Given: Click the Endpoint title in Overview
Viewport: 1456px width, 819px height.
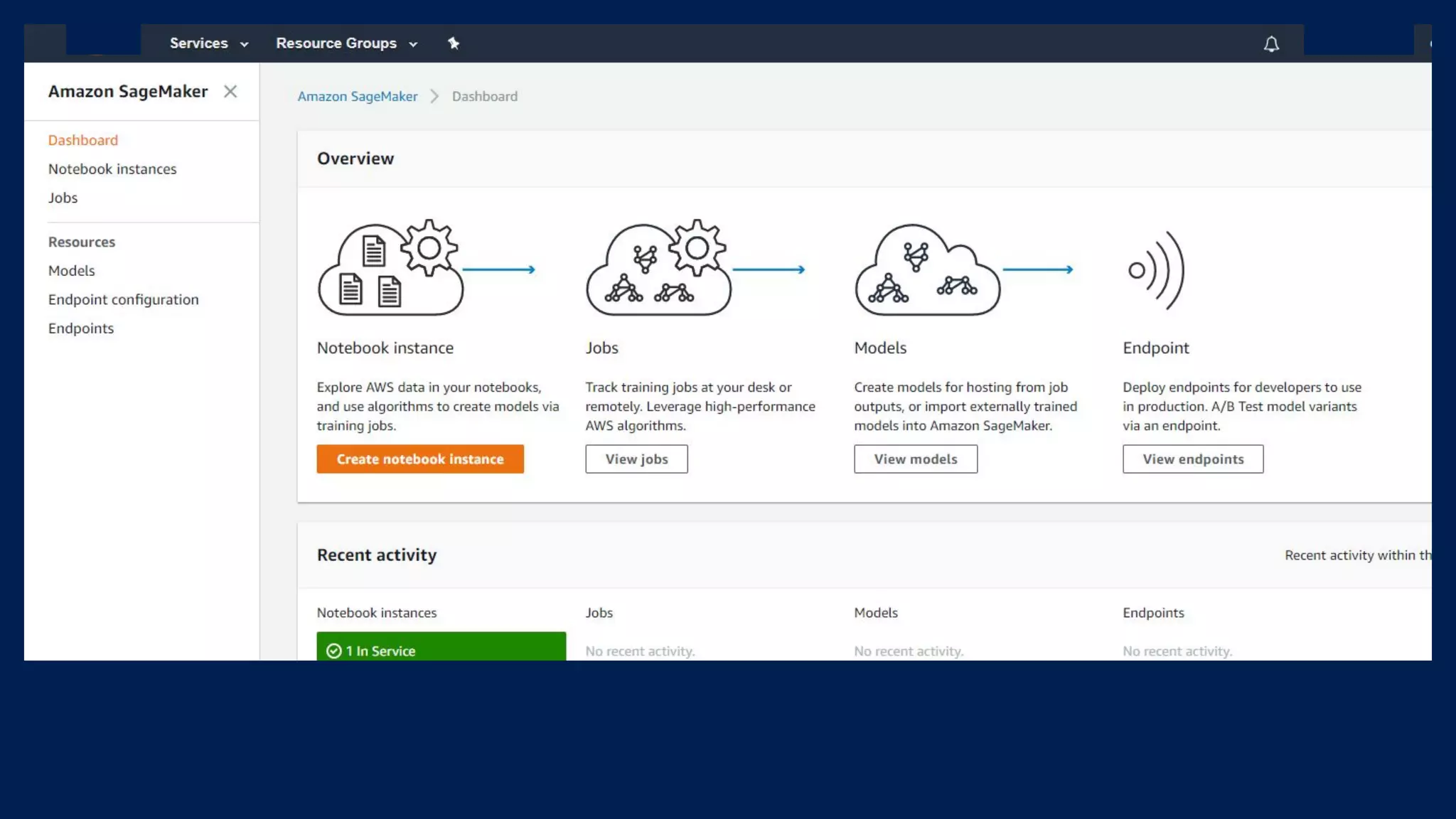Looking at the screenshot, I should (x=1156, y=348).
